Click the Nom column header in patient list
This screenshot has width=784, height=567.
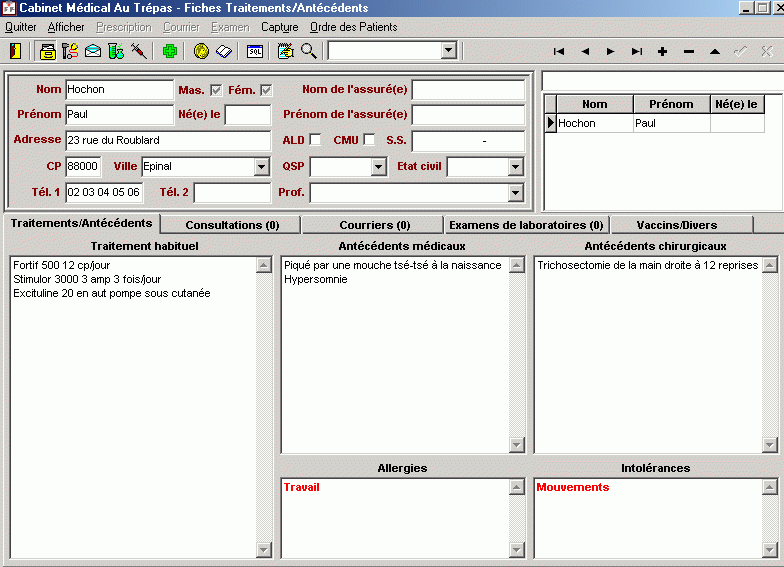point(594,104)
